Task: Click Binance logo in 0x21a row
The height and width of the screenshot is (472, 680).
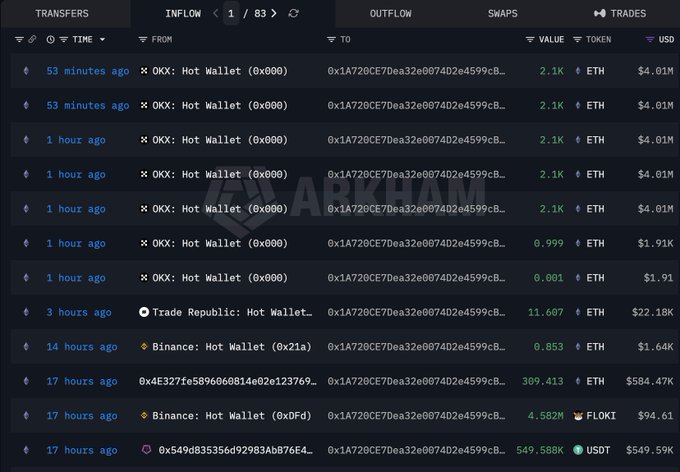Action: tap(144, 346)
